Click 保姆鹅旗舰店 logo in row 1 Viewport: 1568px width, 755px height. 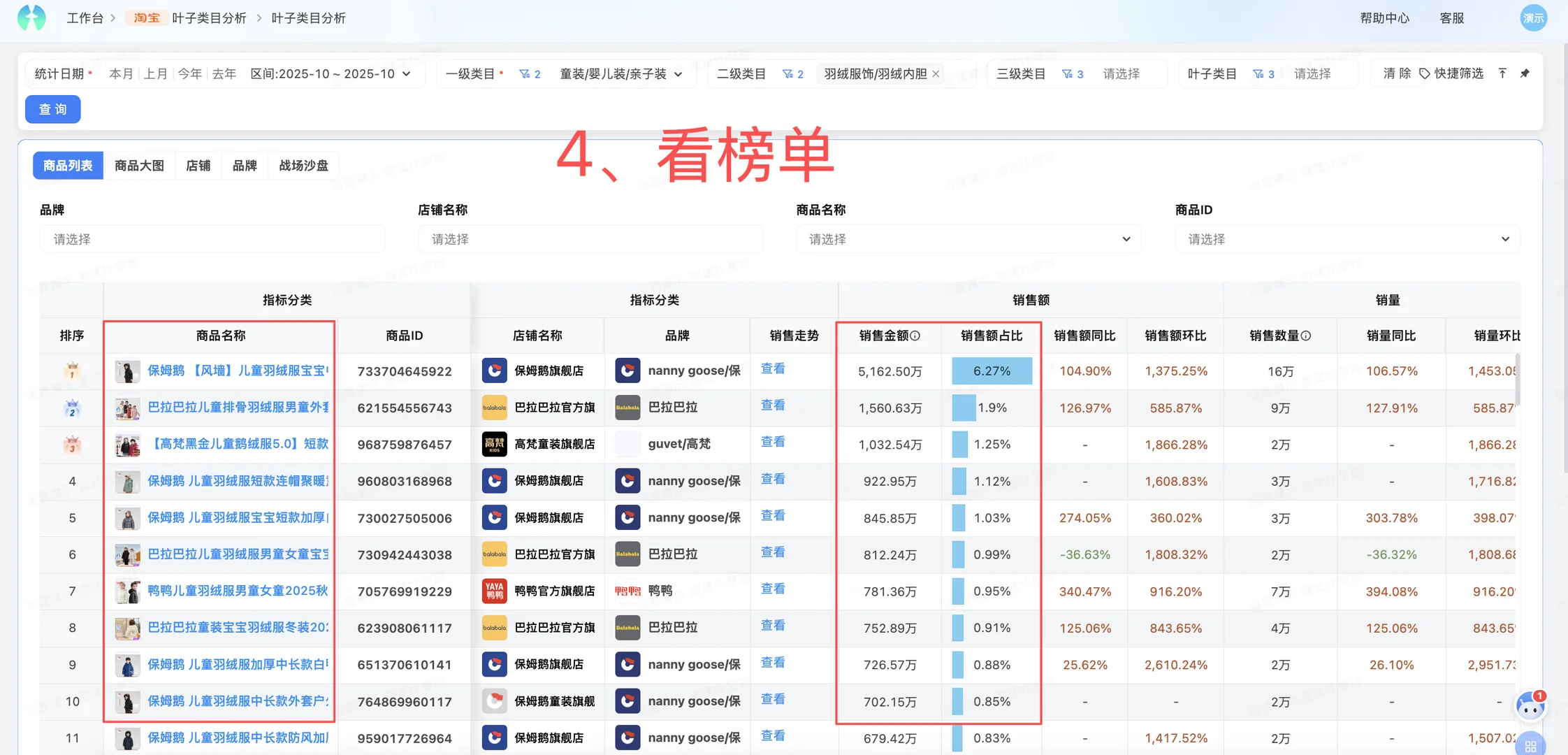tap(494, 371)
